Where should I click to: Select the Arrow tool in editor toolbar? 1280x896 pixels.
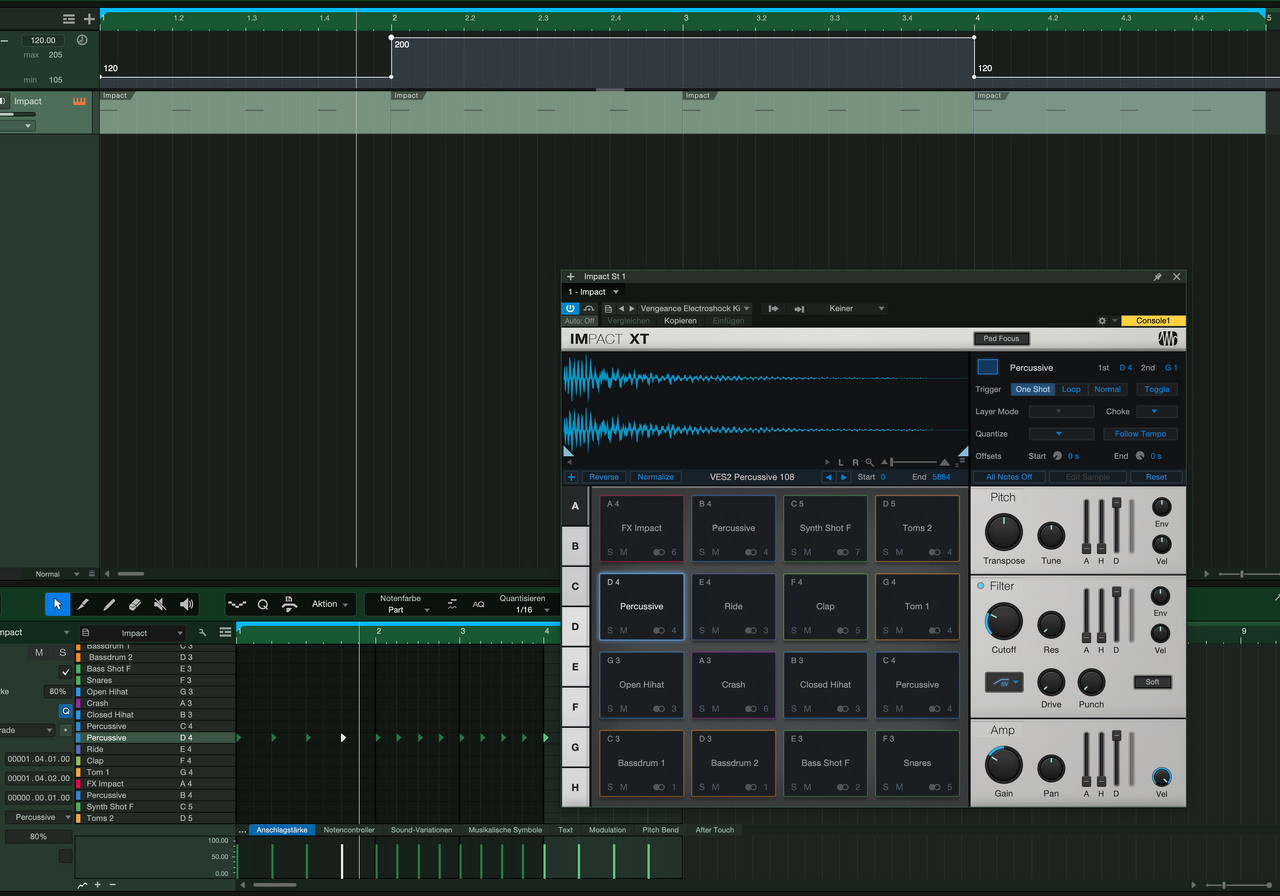(x=58, y=604)
